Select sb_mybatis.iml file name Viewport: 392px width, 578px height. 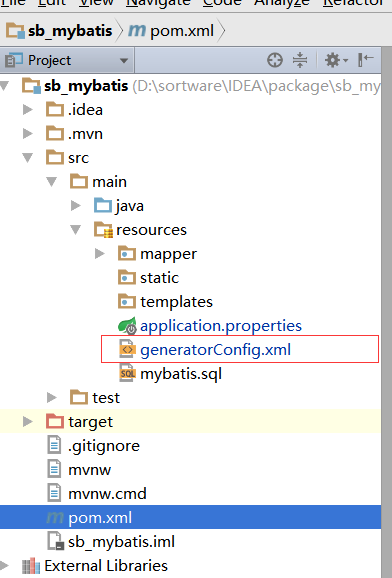(121, 542)
